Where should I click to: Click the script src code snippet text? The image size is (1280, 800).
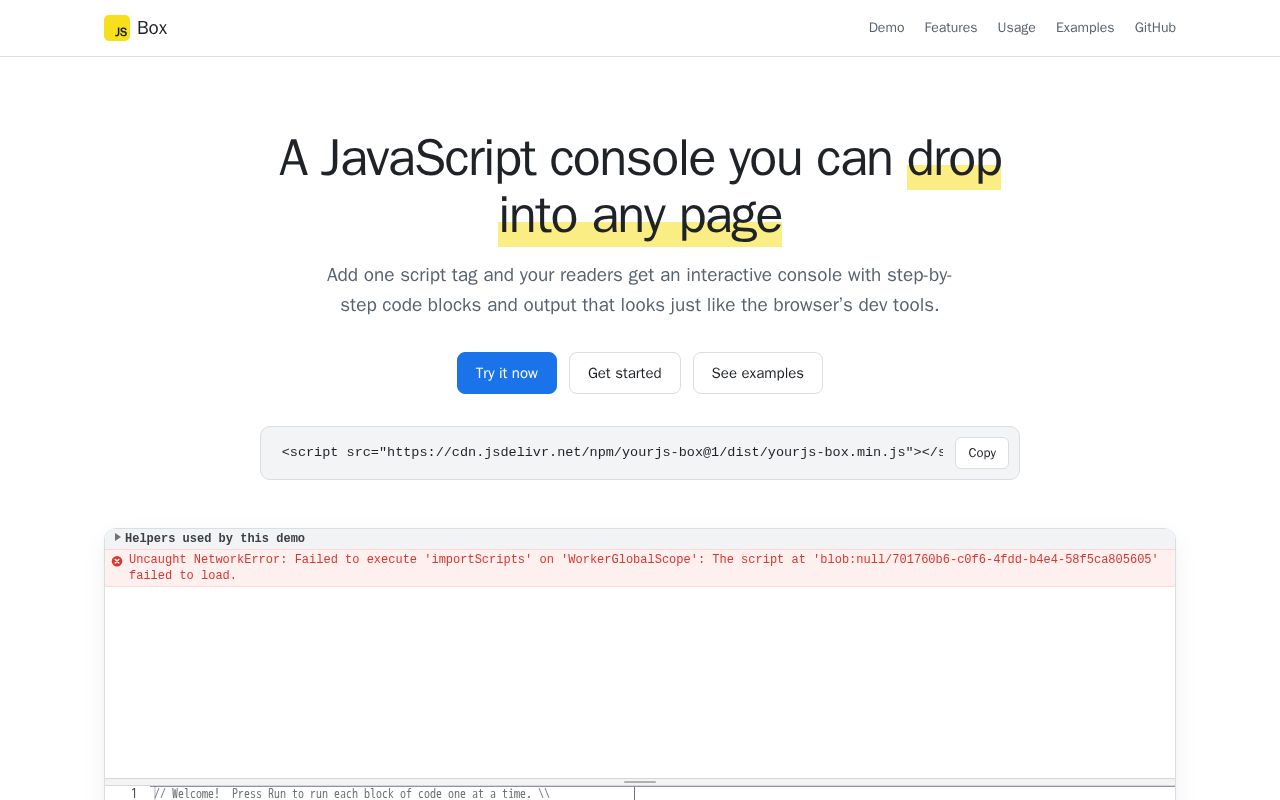click(x=612, y=452)
